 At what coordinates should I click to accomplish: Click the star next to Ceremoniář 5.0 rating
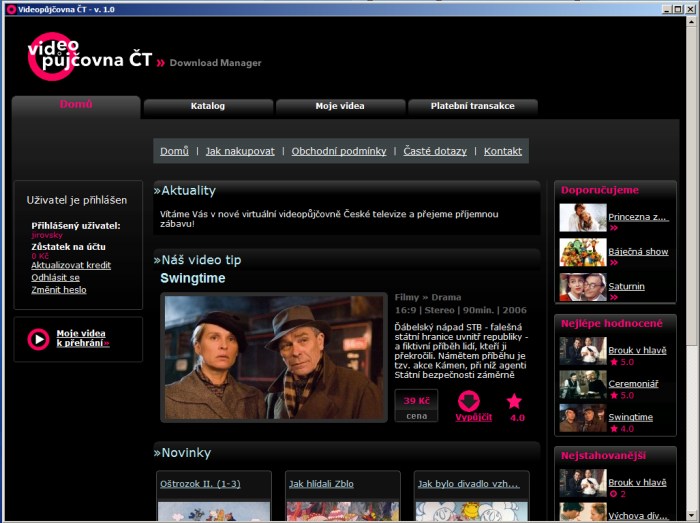(x=614, y=395)
